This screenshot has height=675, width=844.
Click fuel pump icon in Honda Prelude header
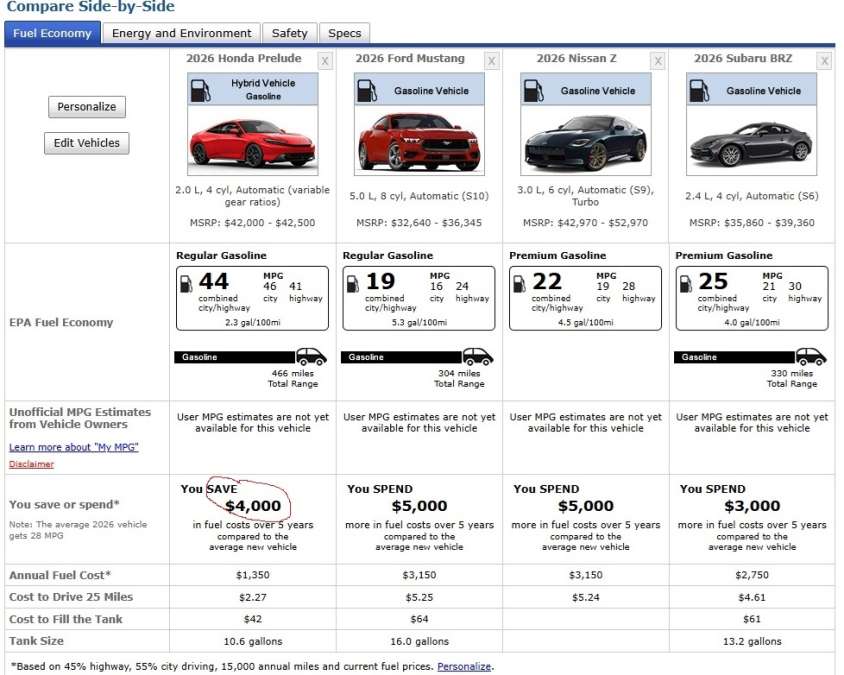(x=200, y=90)
